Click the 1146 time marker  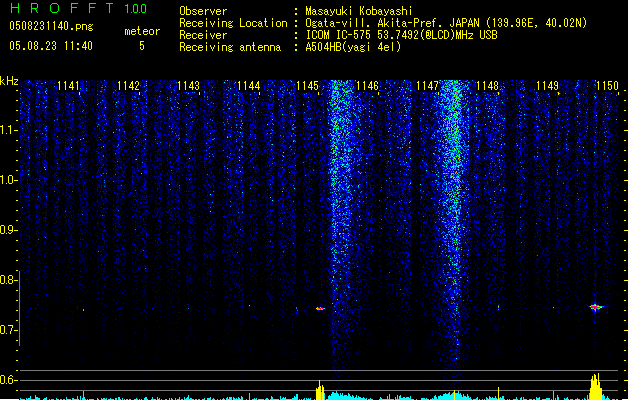(x=367, y=85)
